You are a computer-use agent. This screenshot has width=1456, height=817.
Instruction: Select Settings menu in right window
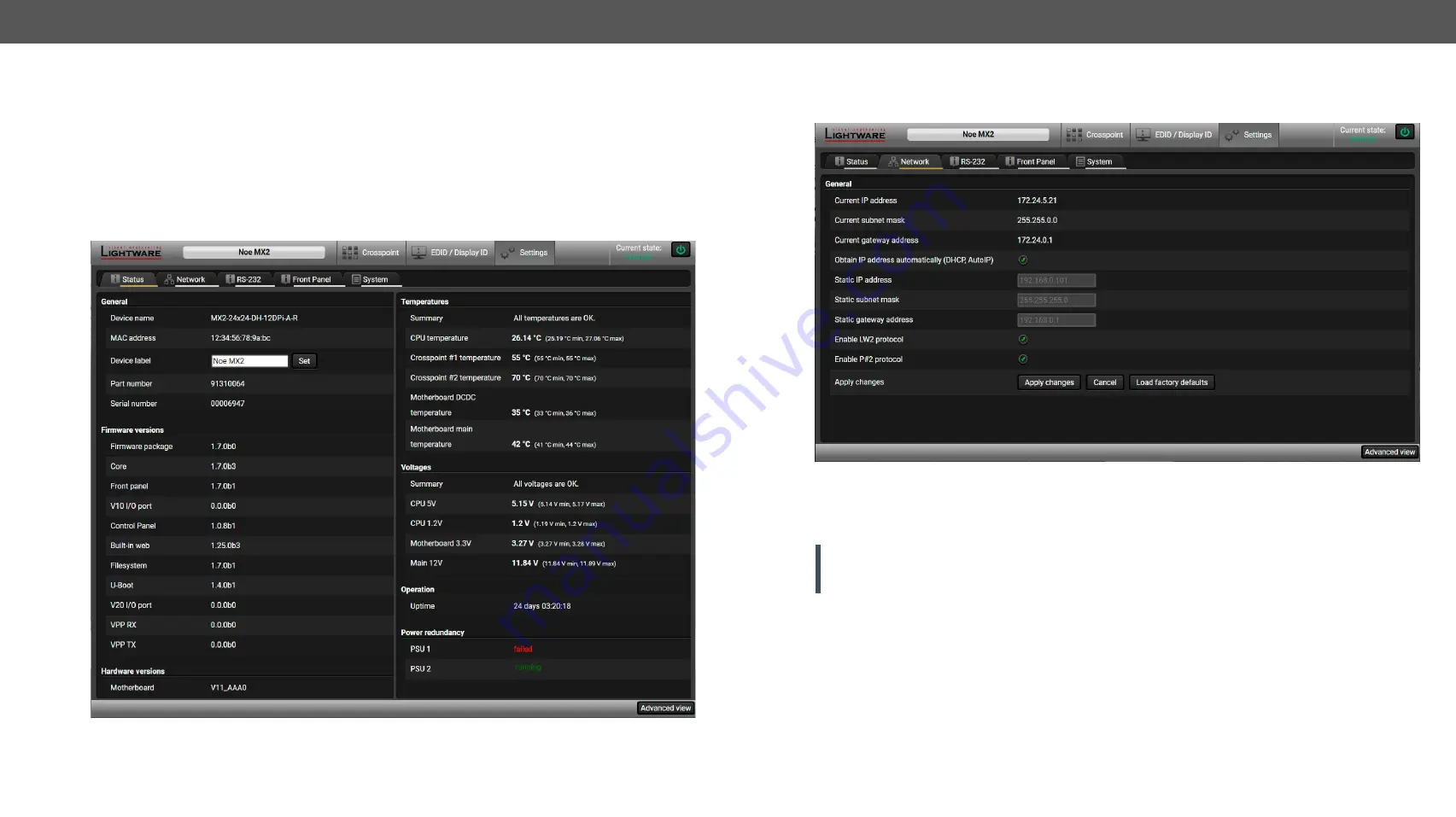[x=1248, y=135]
